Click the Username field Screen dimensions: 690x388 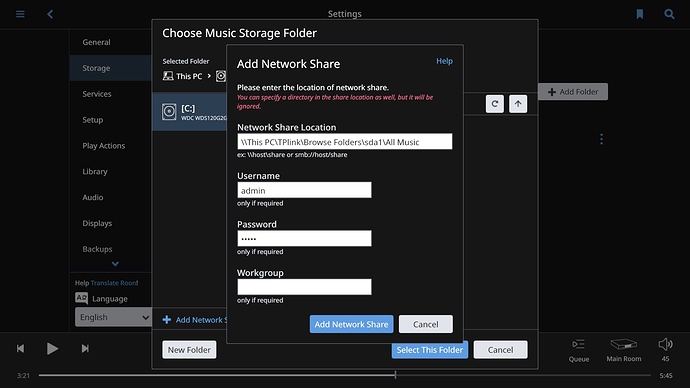[304, 190]
